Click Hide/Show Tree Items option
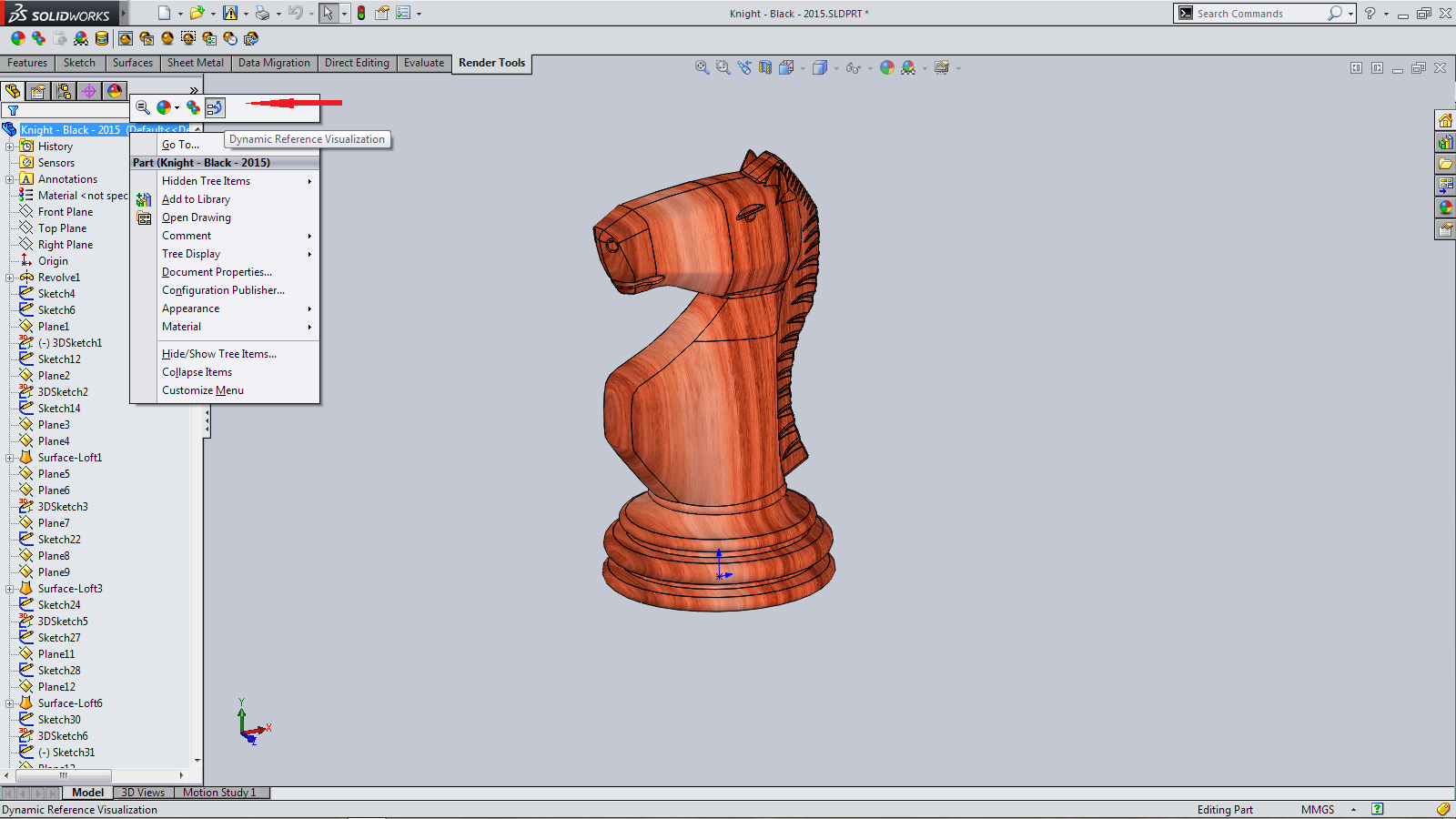The width and height of the screenshot is (1456, 819). 218,354
